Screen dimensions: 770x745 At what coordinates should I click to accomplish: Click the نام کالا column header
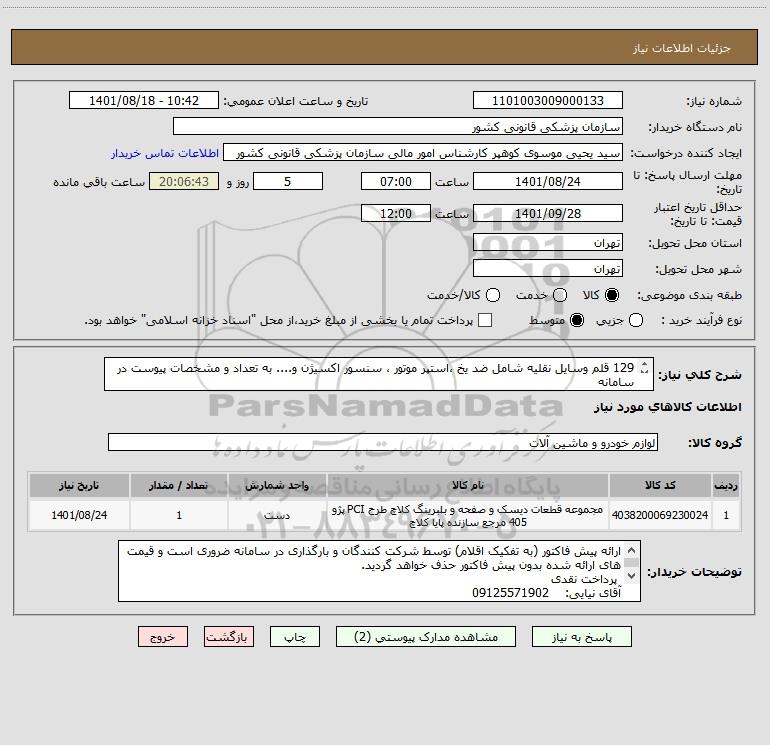click(468, 486)
